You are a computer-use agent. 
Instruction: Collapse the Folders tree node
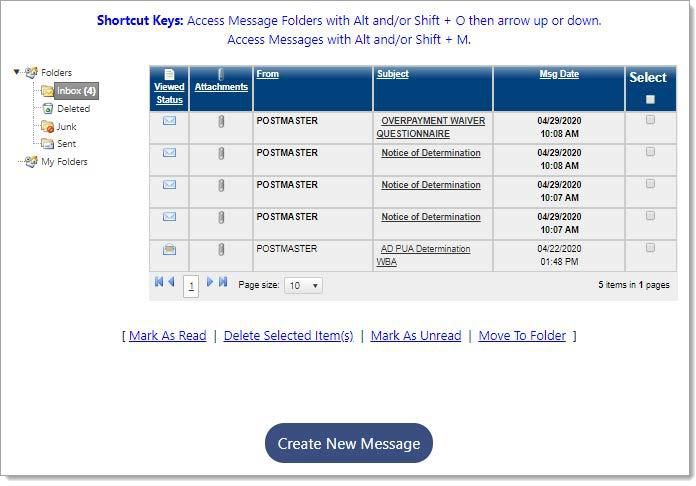17,72
